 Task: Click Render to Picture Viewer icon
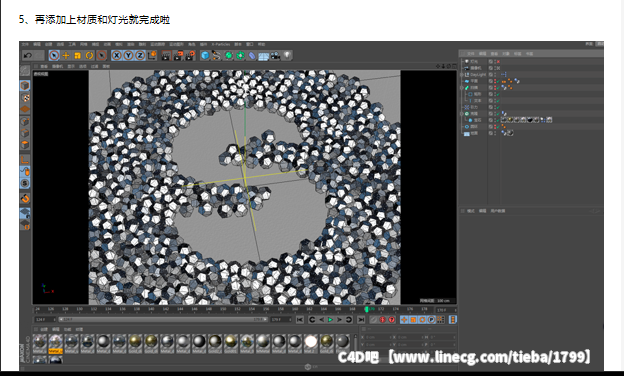[178, 56]
